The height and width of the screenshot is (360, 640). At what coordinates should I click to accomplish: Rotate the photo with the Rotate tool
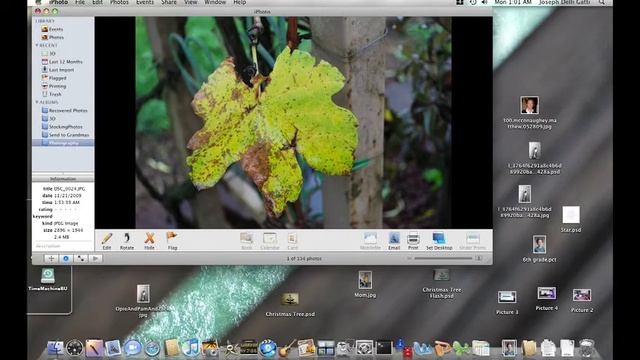click(x=127, y=241)
